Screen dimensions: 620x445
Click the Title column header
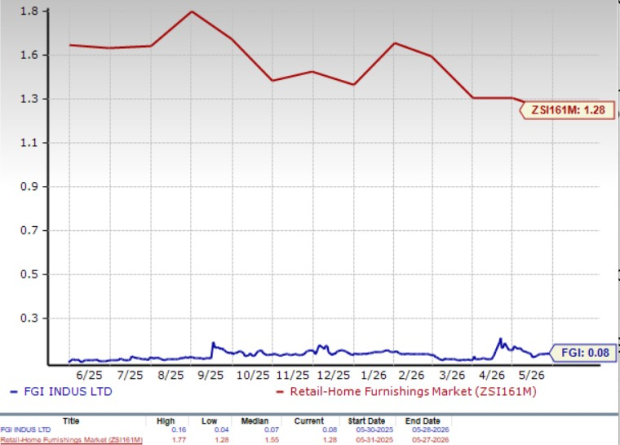coord(71,421)
